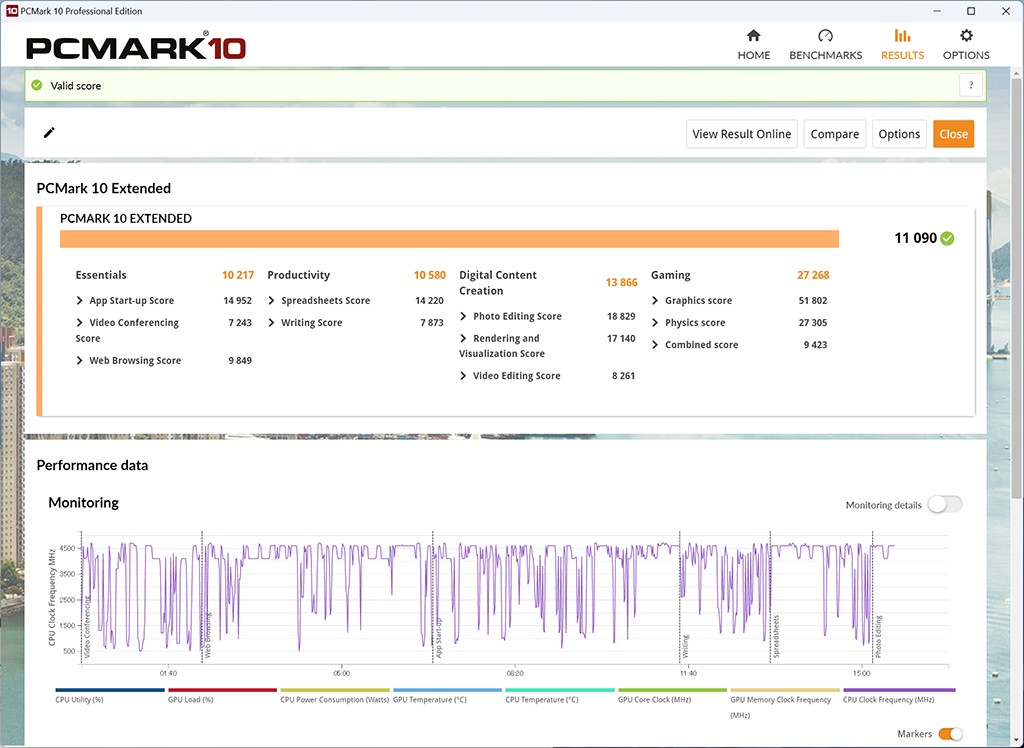Expand the Graphics score row
1024x748 pixels.
point(656,301)
